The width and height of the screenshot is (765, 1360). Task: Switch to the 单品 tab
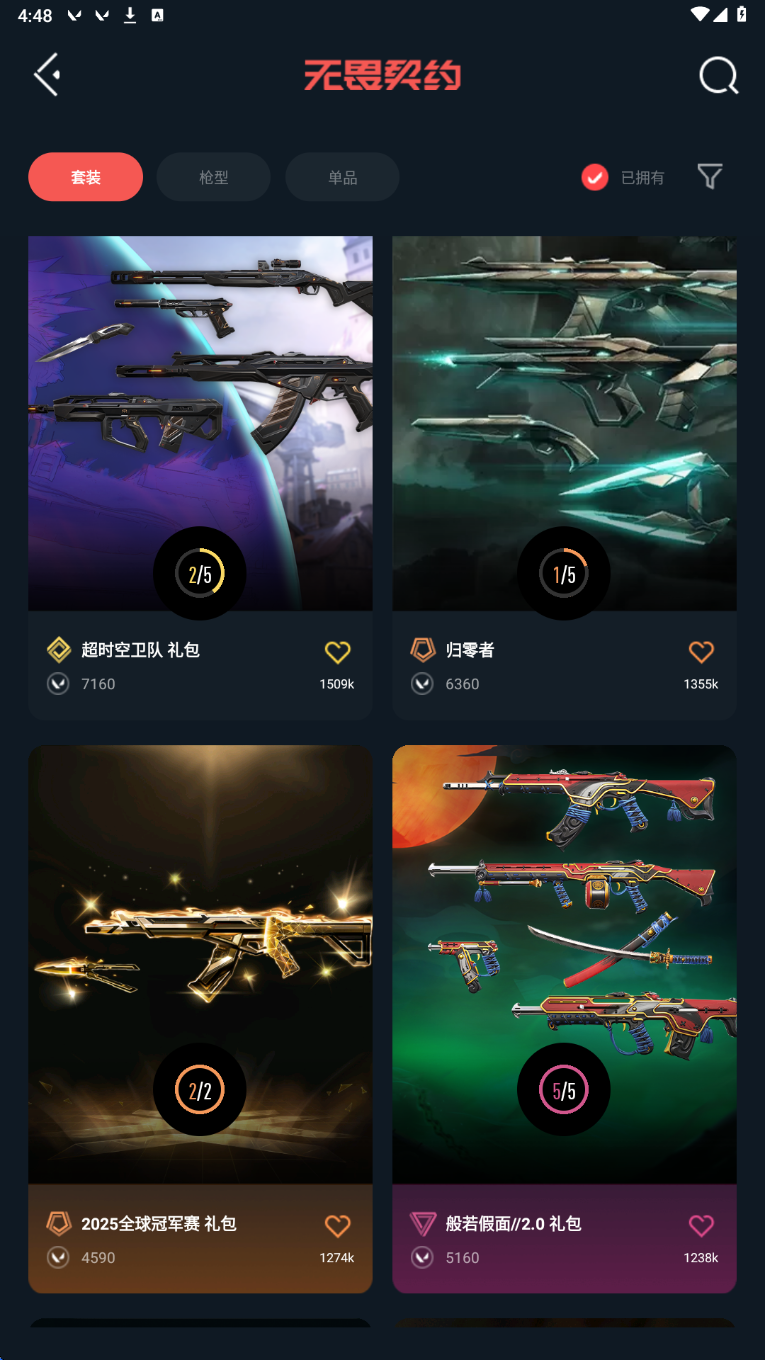pyautogui.click(x=343, y=177)
